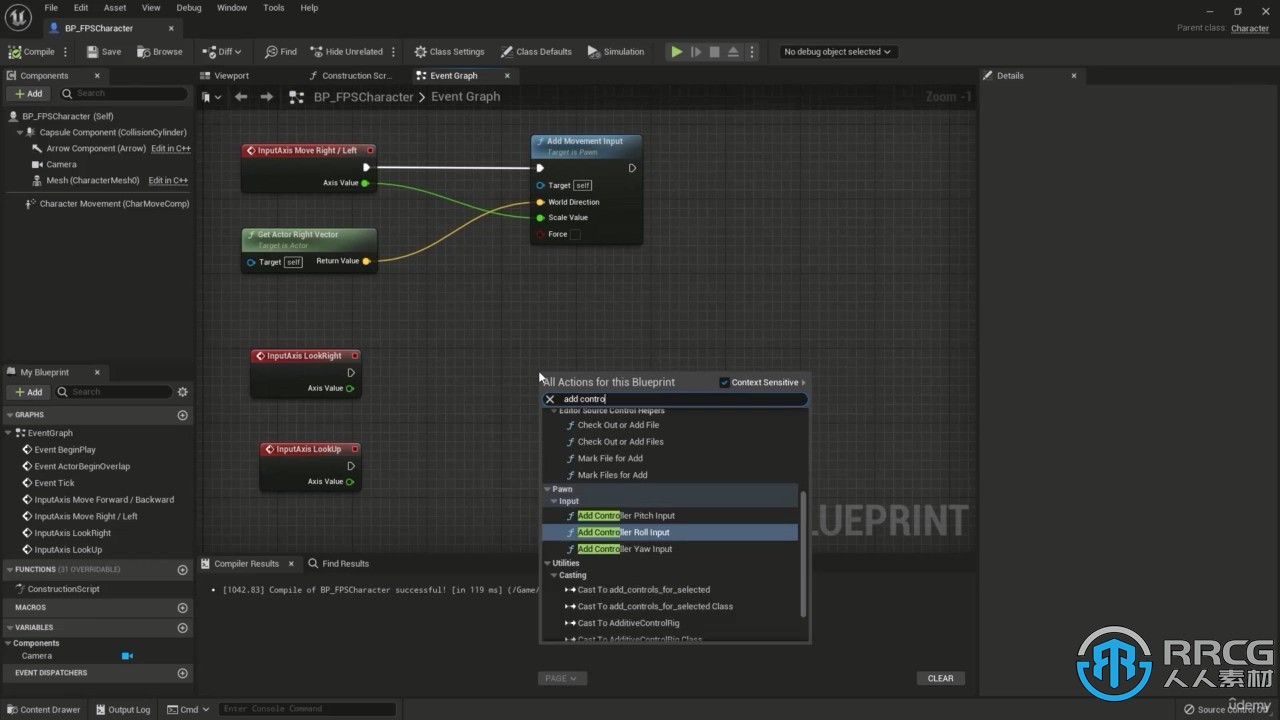Select Character Movement component
This screenshot has width=1280, height=720.
pyautogui.click(x=114, y=204)
